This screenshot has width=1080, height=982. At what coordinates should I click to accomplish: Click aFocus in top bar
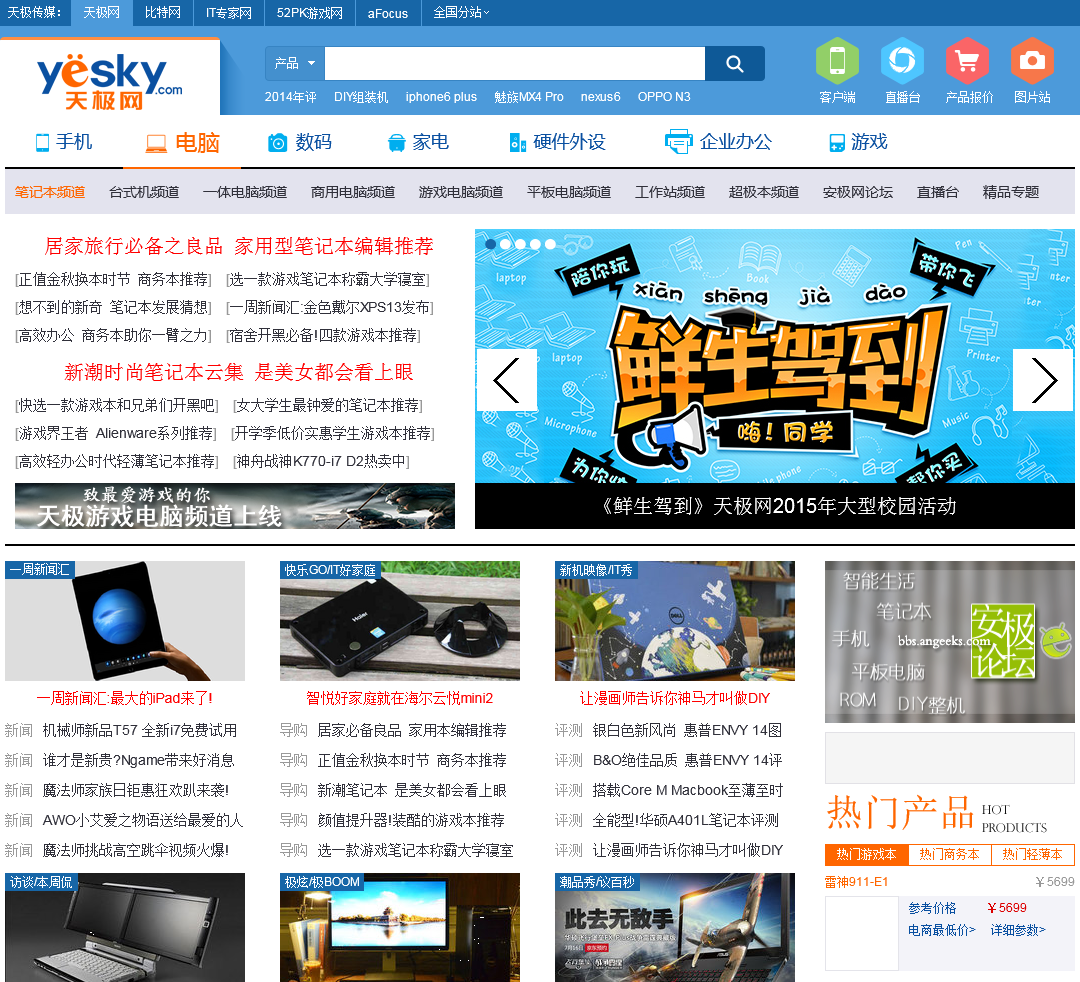click(388, 12)
